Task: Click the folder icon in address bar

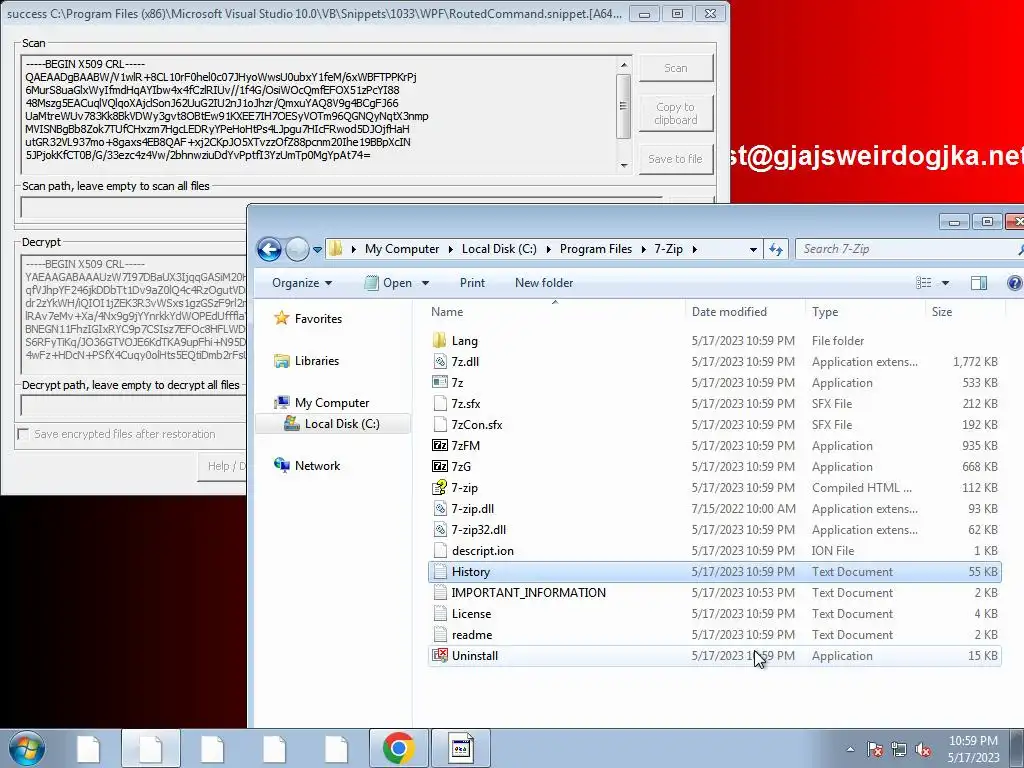Action: point(336,249)
